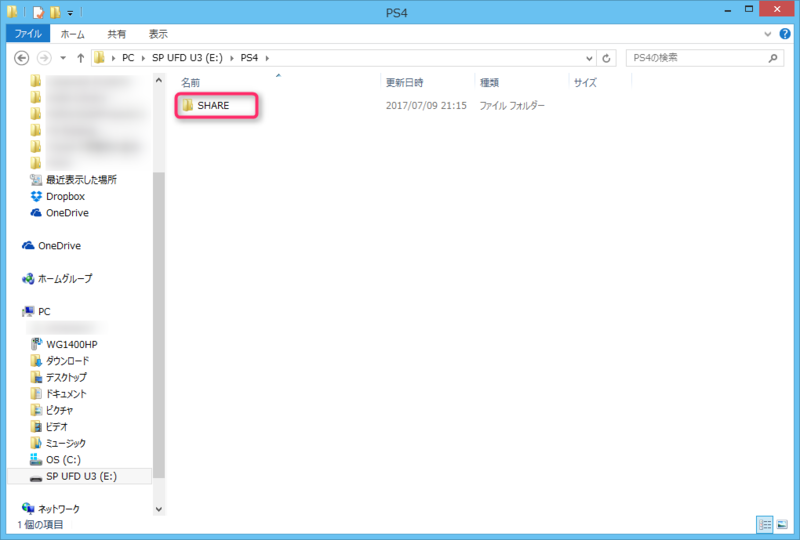Expand address bar history dropdown
The width and height of the screenshot is (800, 540).
[589, 58]
